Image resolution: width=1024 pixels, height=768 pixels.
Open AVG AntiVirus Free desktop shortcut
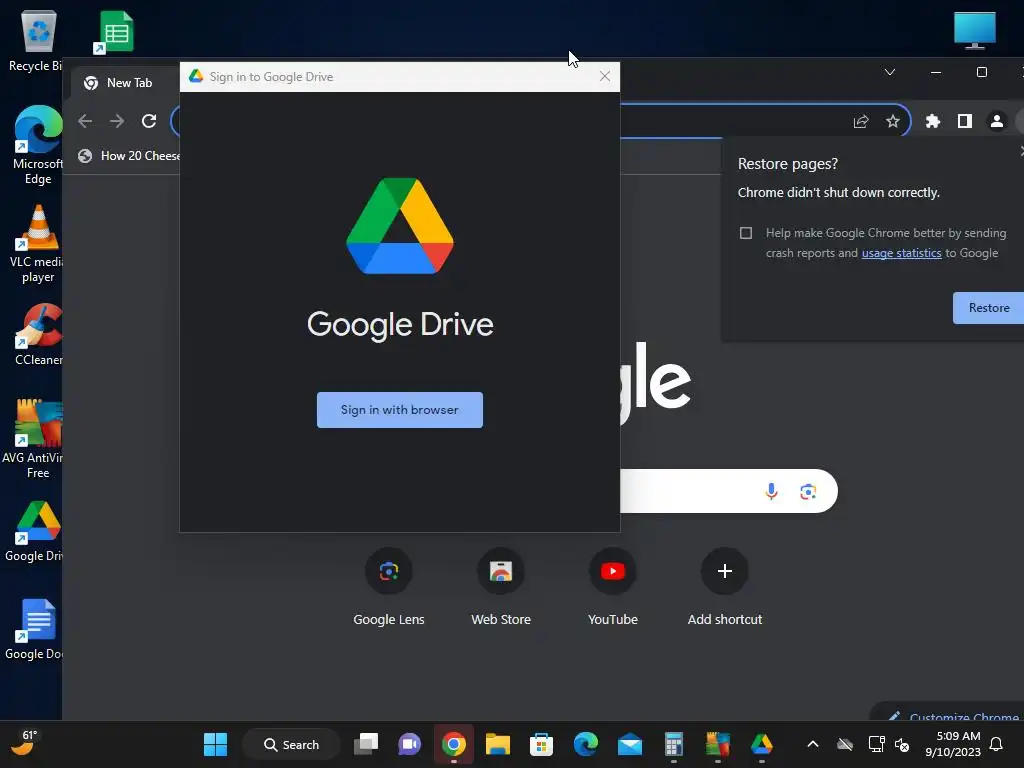click(34, 439)
